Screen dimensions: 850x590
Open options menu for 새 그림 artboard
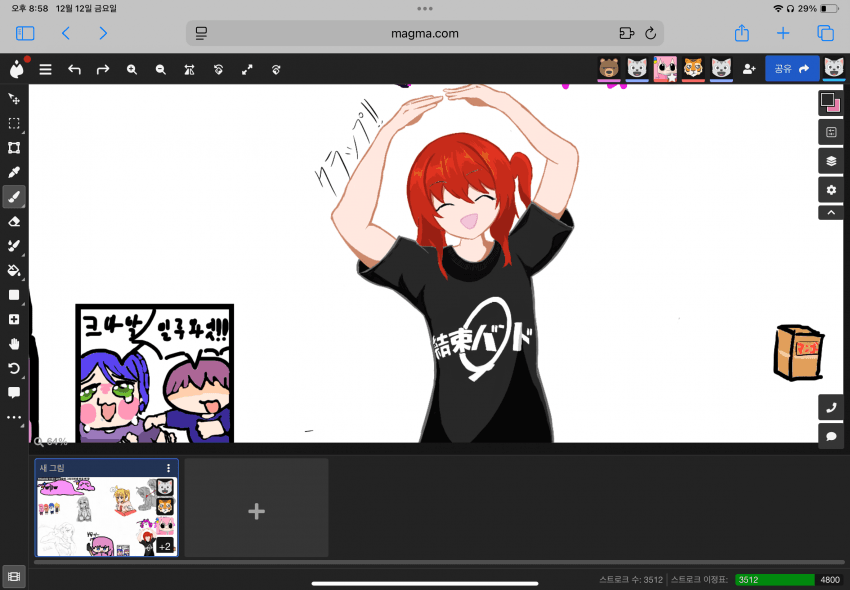click(168, 468)
